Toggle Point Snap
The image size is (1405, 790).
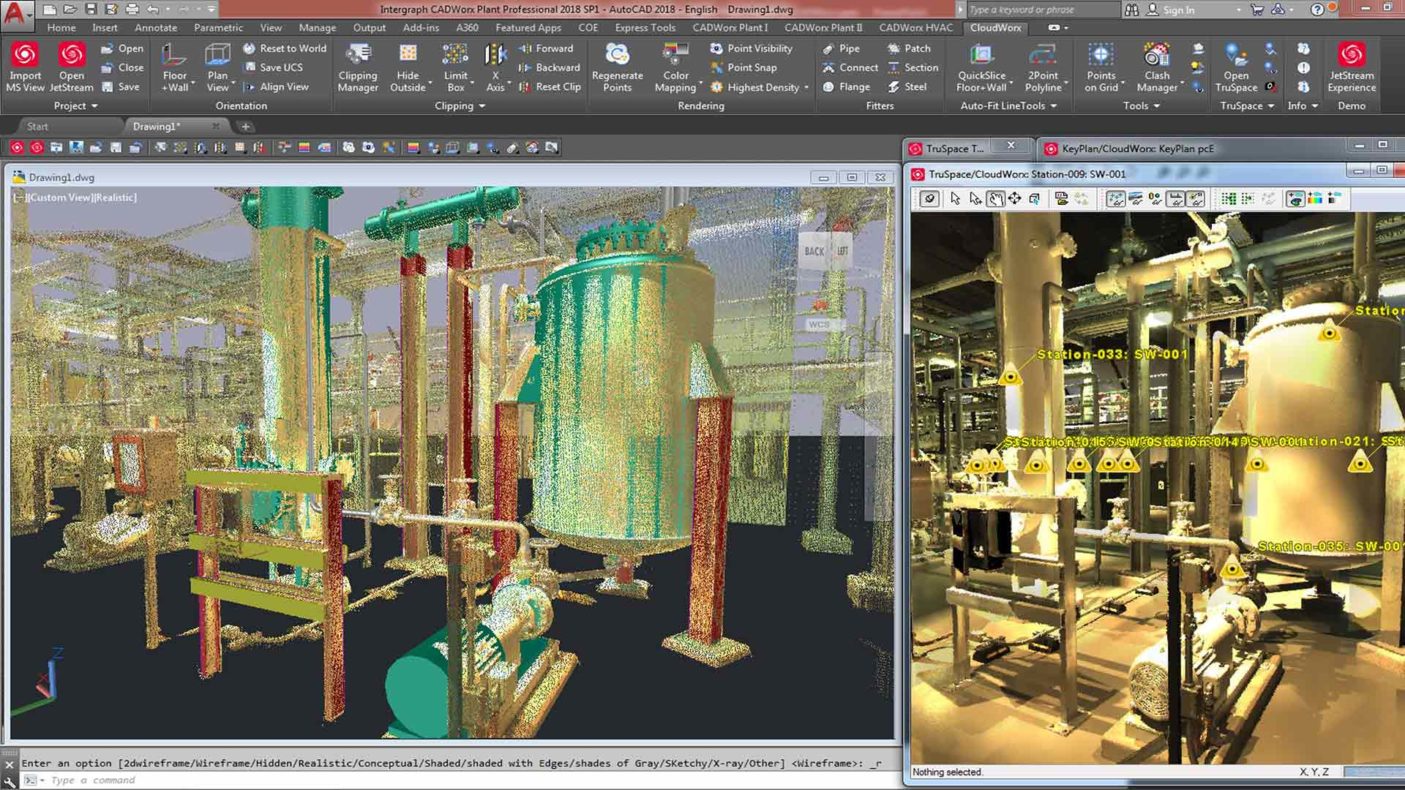pyautogui.click(x=743, y=67)
